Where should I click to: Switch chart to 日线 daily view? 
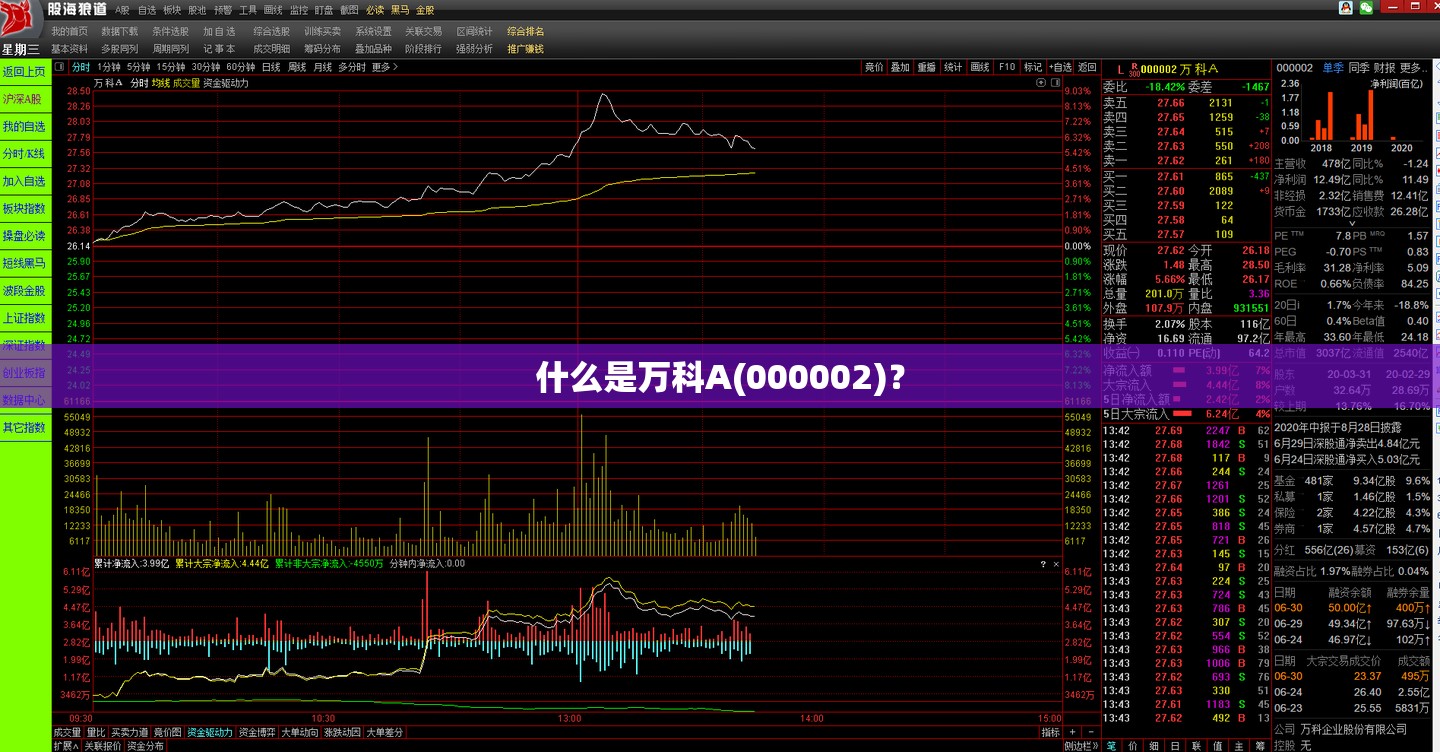click(x=271, y=67)
